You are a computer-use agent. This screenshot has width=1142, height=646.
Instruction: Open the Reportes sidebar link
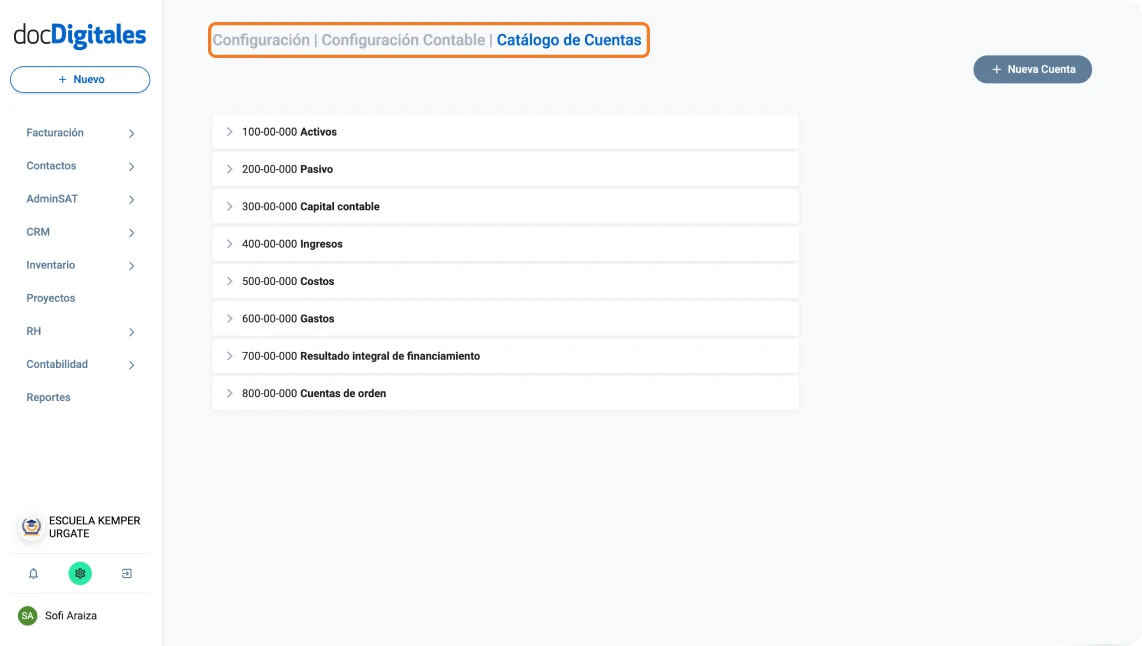[x=47, y=397]
